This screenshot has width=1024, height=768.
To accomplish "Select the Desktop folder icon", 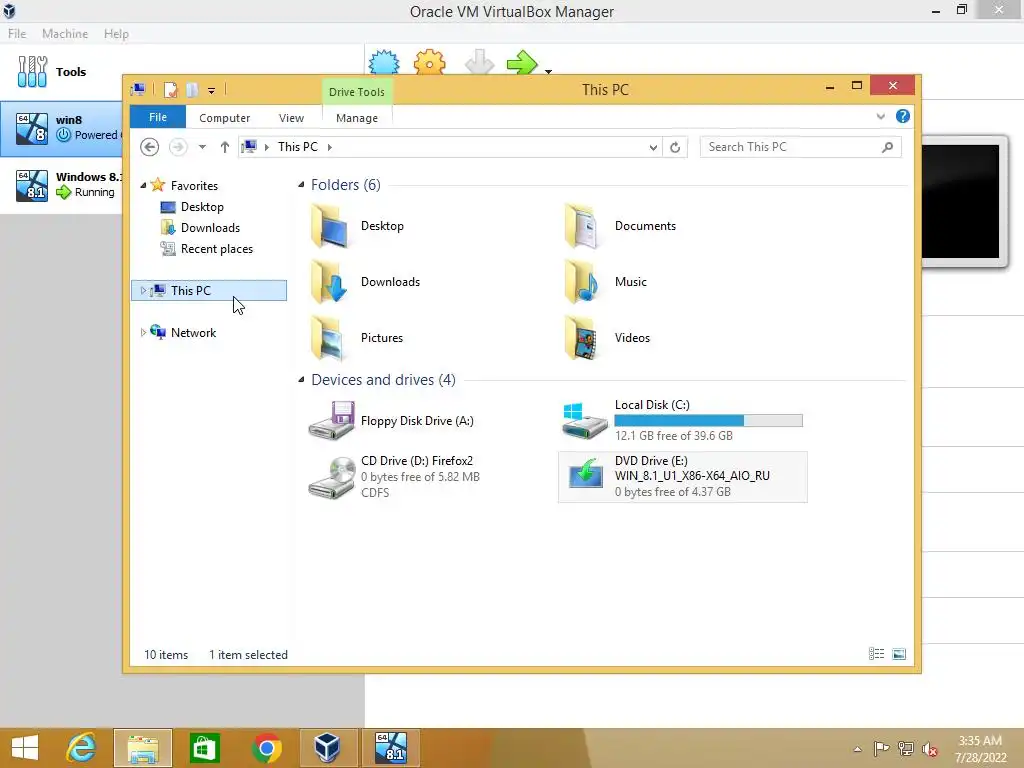I will click(329, 225).
